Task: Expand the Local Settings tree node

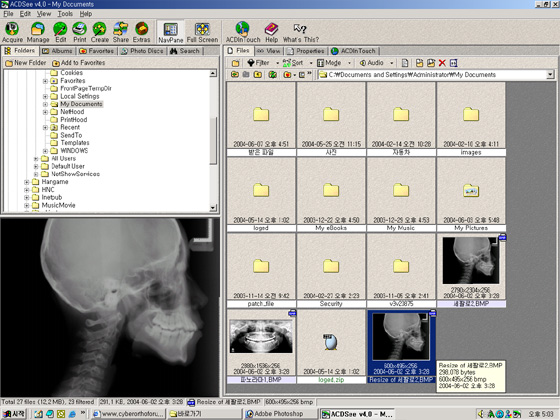Action: tap(45, 96)
